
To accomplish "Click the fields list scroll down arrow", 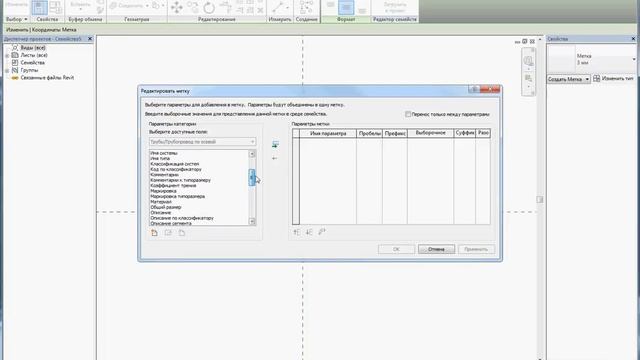I will (x=252, y=222).
